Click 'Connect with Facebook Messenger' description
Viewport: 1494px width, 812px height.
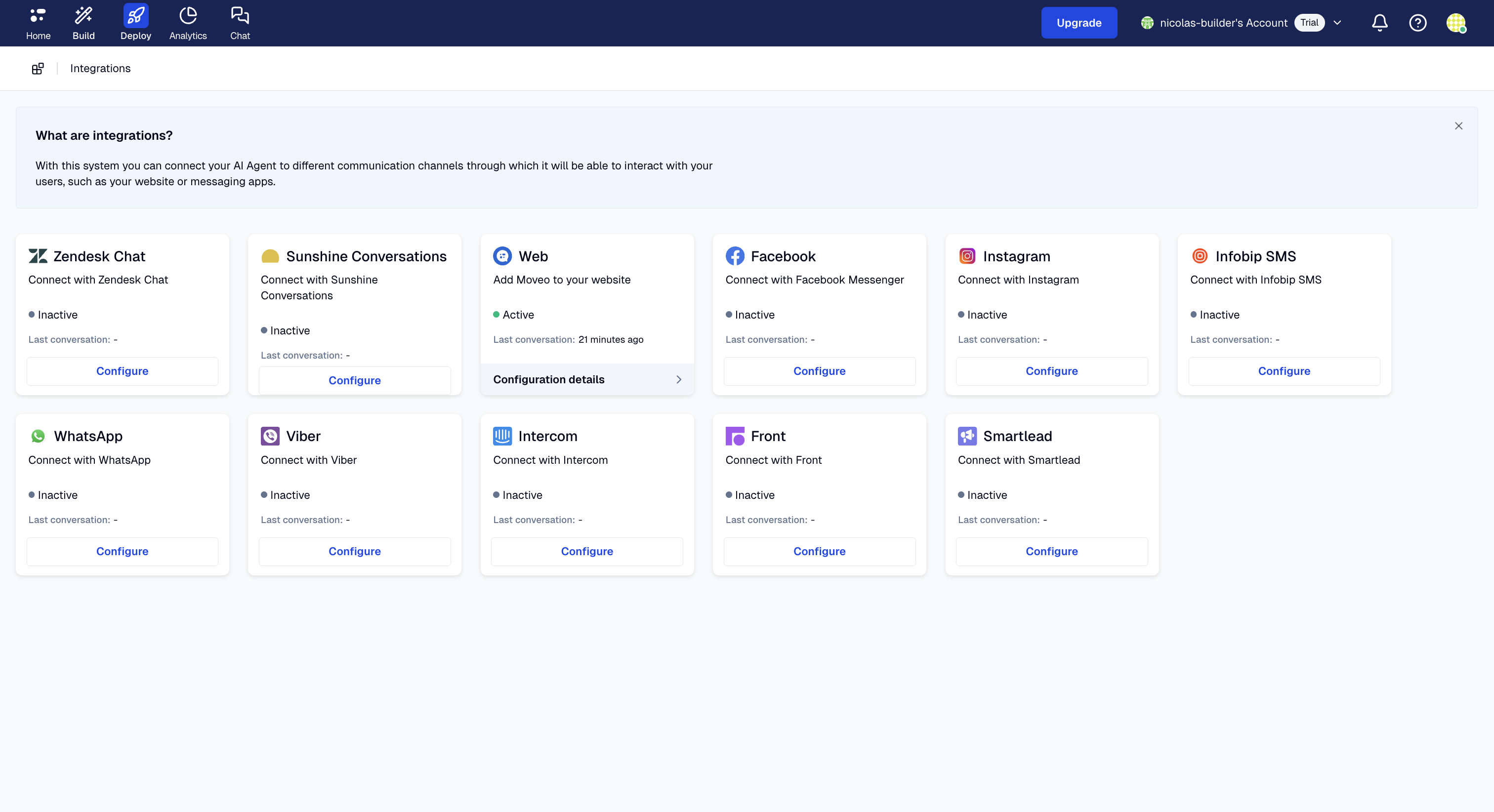(814, 280)
